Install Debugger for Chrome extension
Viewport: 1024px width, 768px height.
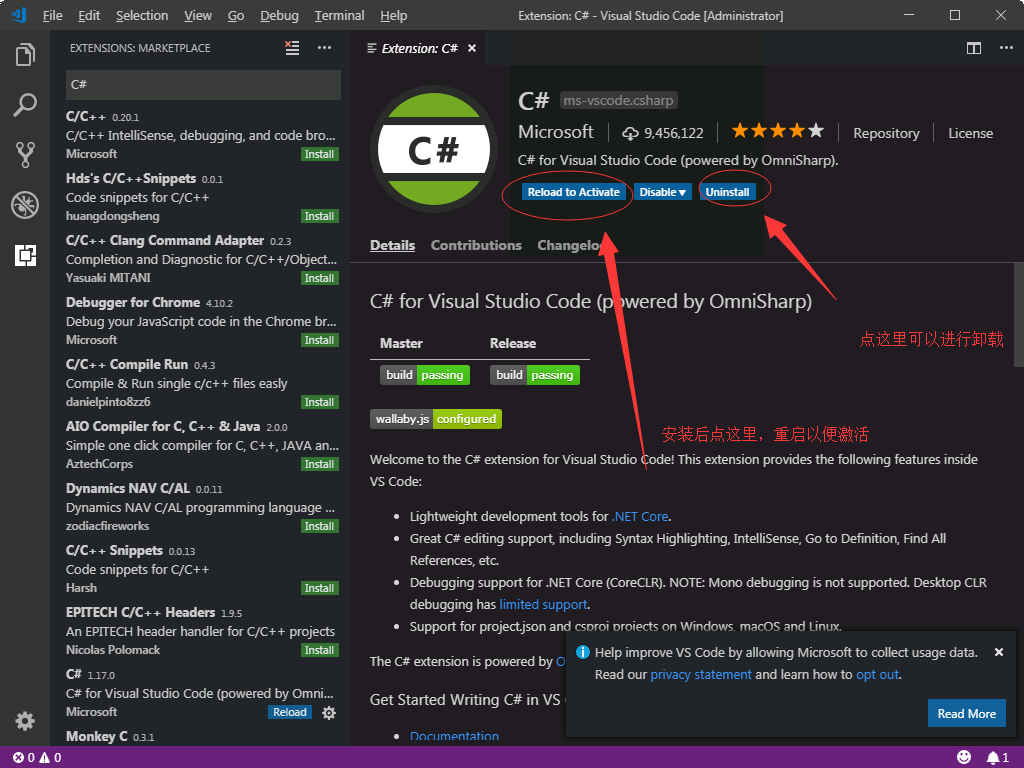pos(319,340)
